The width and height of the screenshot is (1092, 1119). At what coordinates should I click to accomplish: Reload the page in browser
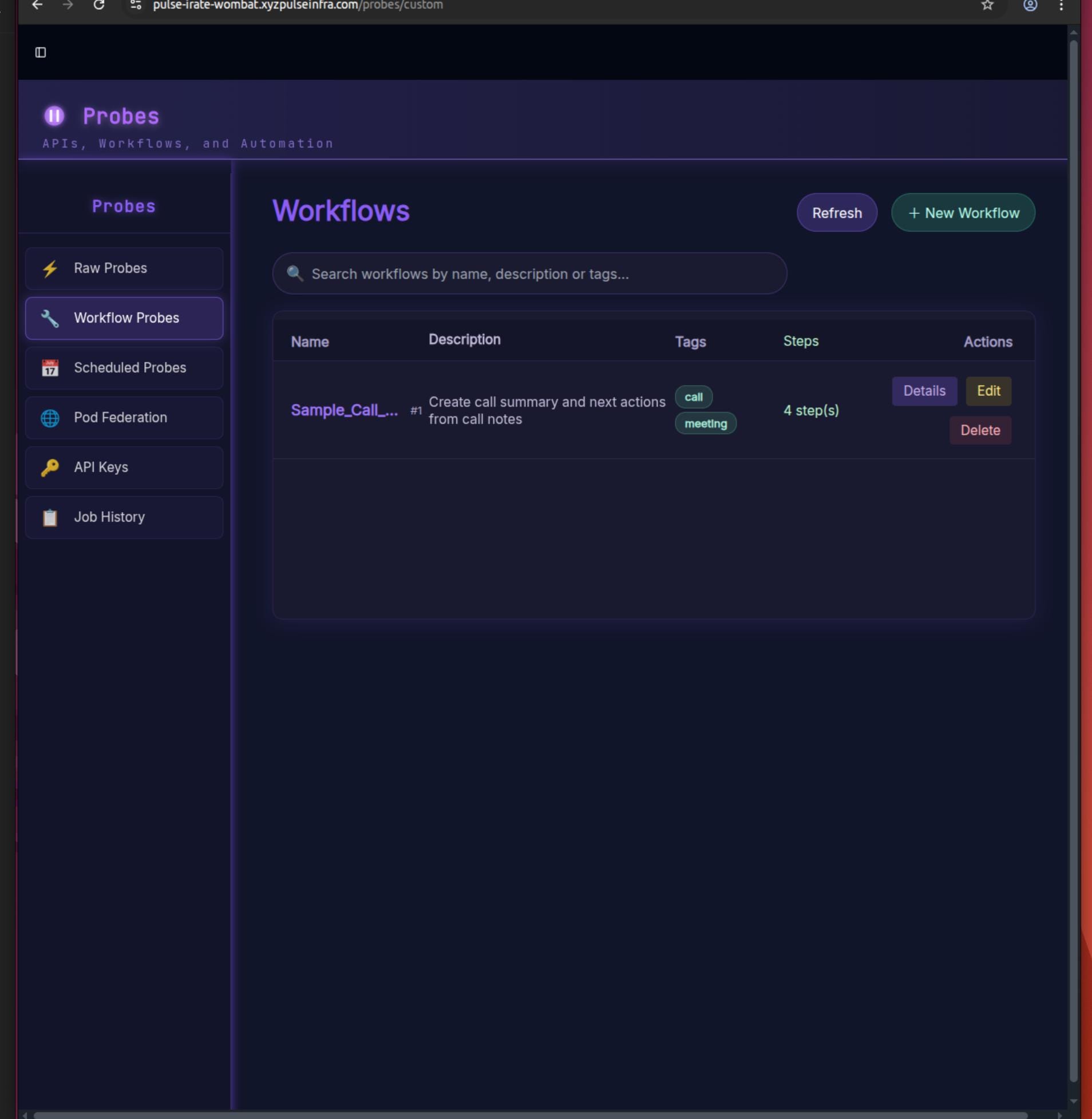(x=99, y=5)
